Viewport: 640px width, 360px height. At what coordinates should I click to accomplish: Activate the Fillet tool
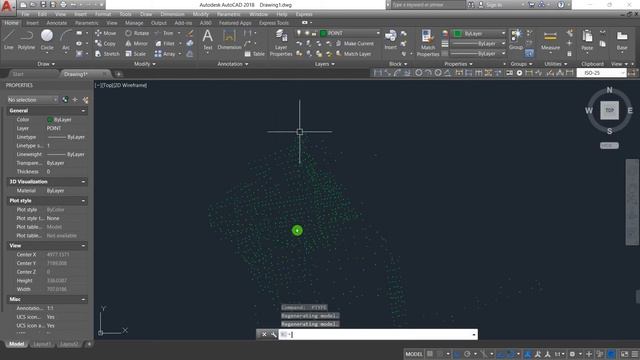[x=165, y=43]
